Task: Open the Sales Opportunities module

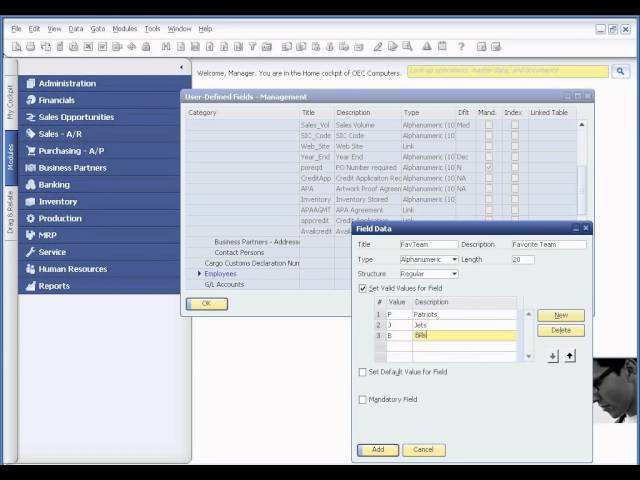Action: 100,117
